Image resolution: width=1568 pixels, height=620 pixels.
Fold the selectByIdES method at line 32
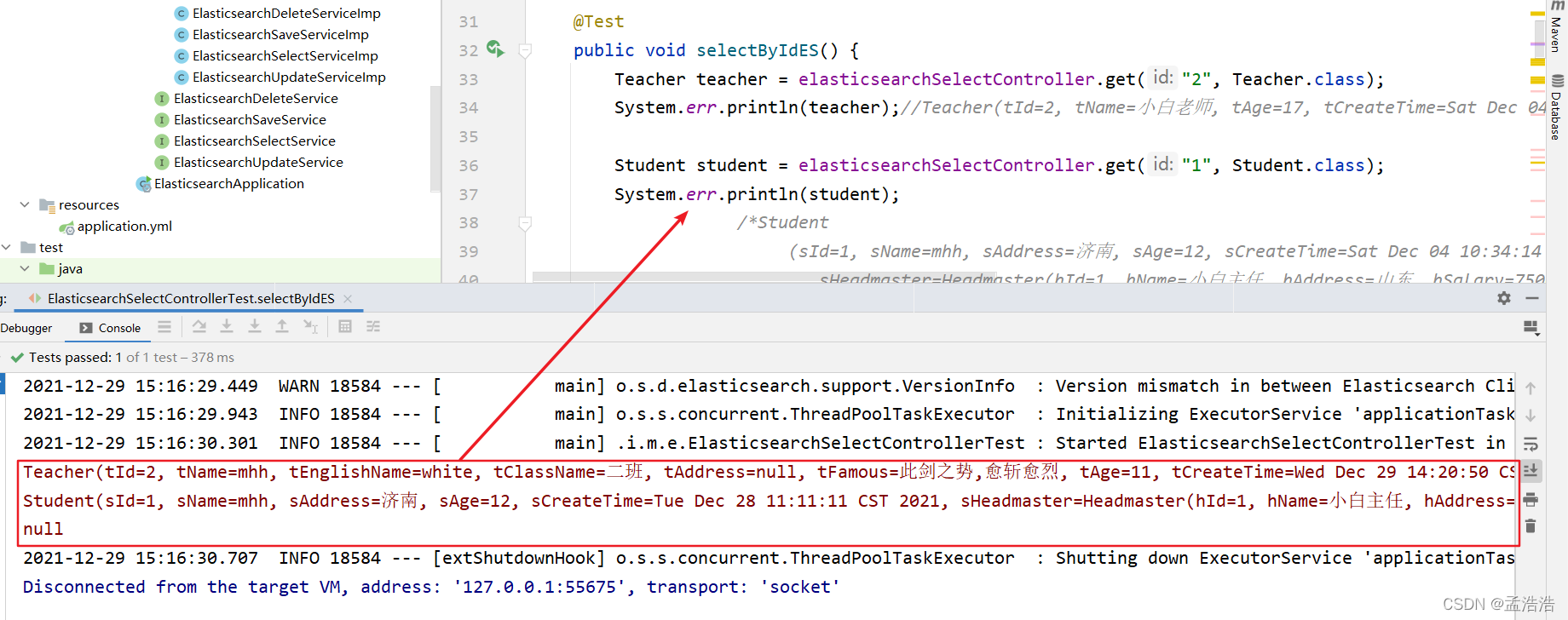[x=525, y=50]
